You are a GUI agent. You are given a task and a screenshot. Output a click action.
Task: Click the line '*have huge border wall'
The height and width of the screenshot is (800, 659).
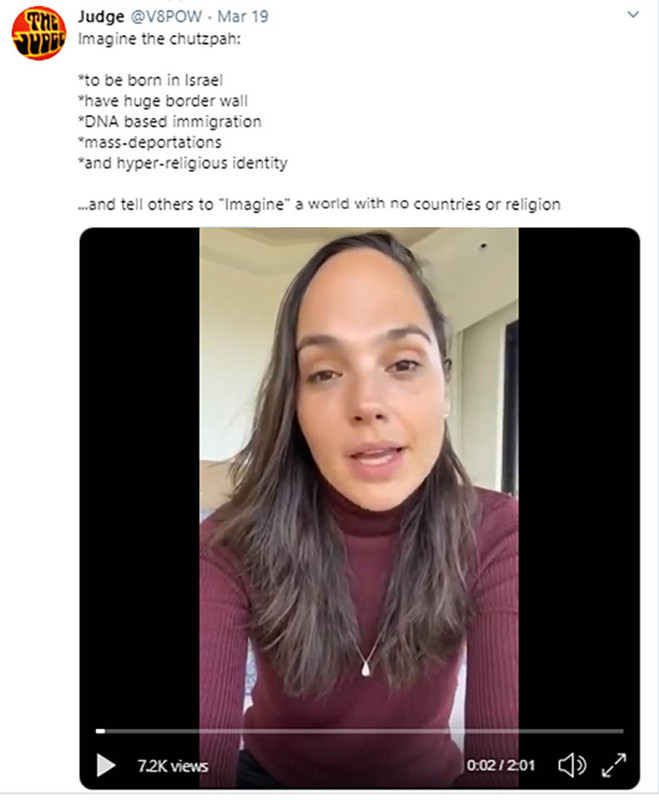coord(163,101)
